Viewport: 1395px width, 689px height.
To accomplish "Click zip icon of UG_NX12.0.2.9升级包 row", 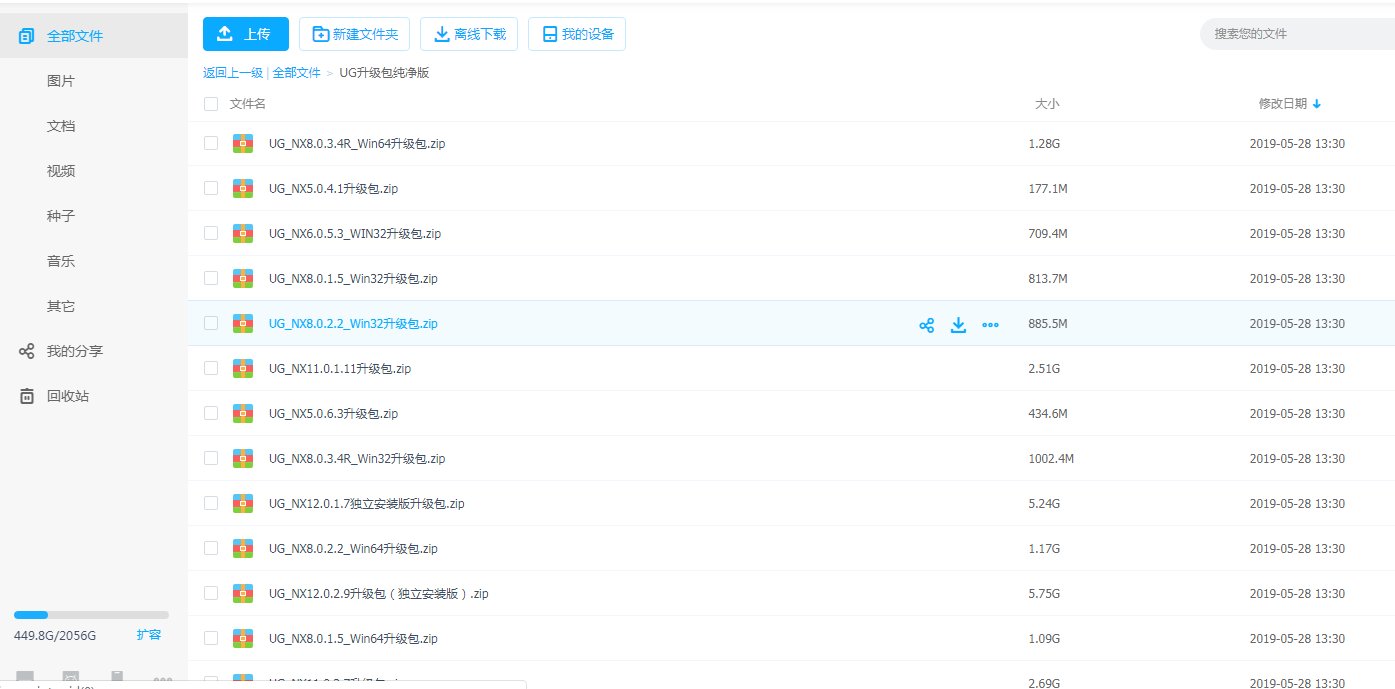I will click(x=242, y=593).
